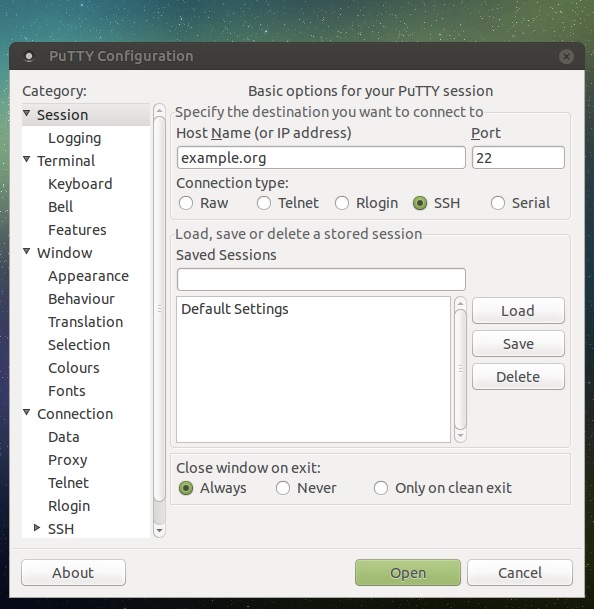Collapse the Connection category triangle
This screenshot has width=594, height=609.
[x=26, y=412]
